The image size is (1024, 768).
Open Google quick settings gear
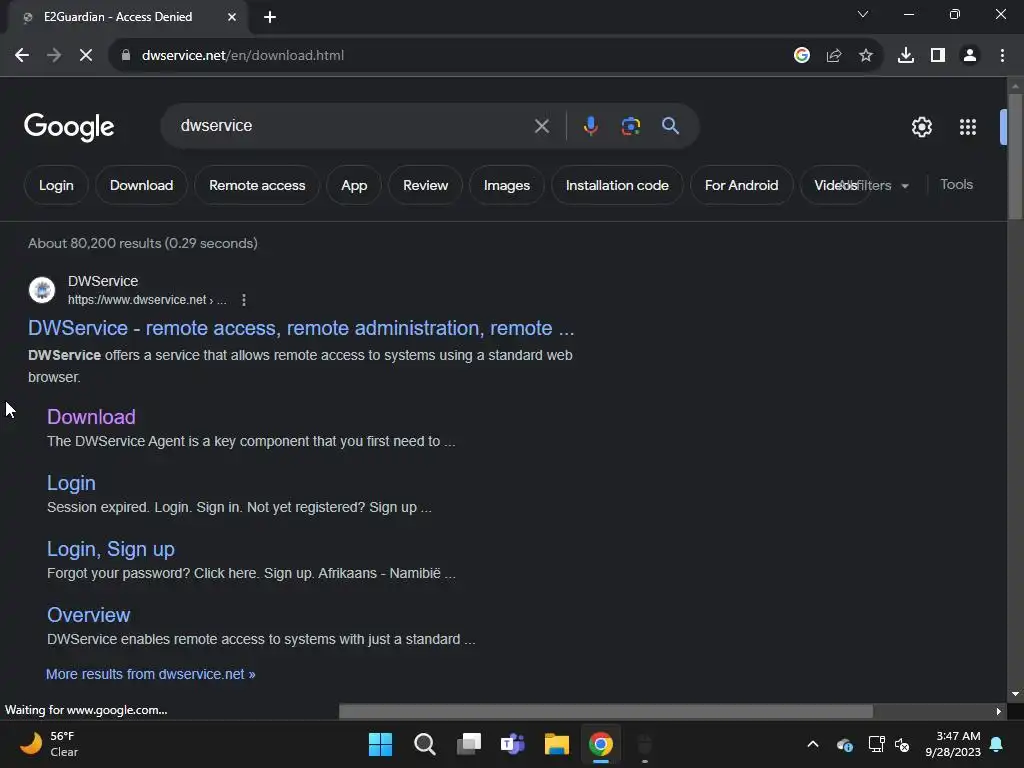(921, 127)
